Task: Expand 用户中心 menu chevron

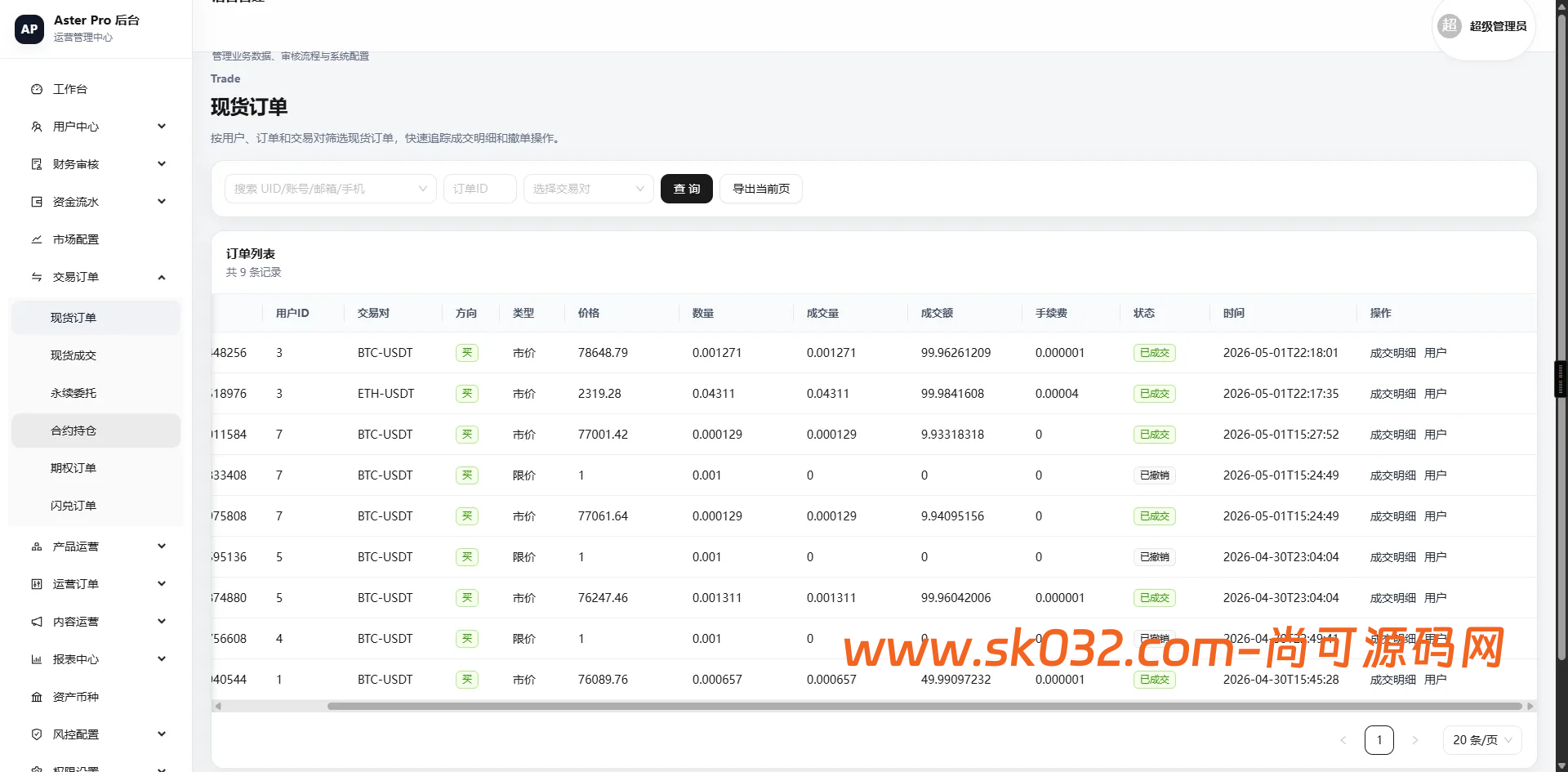Action: (162, 126)
